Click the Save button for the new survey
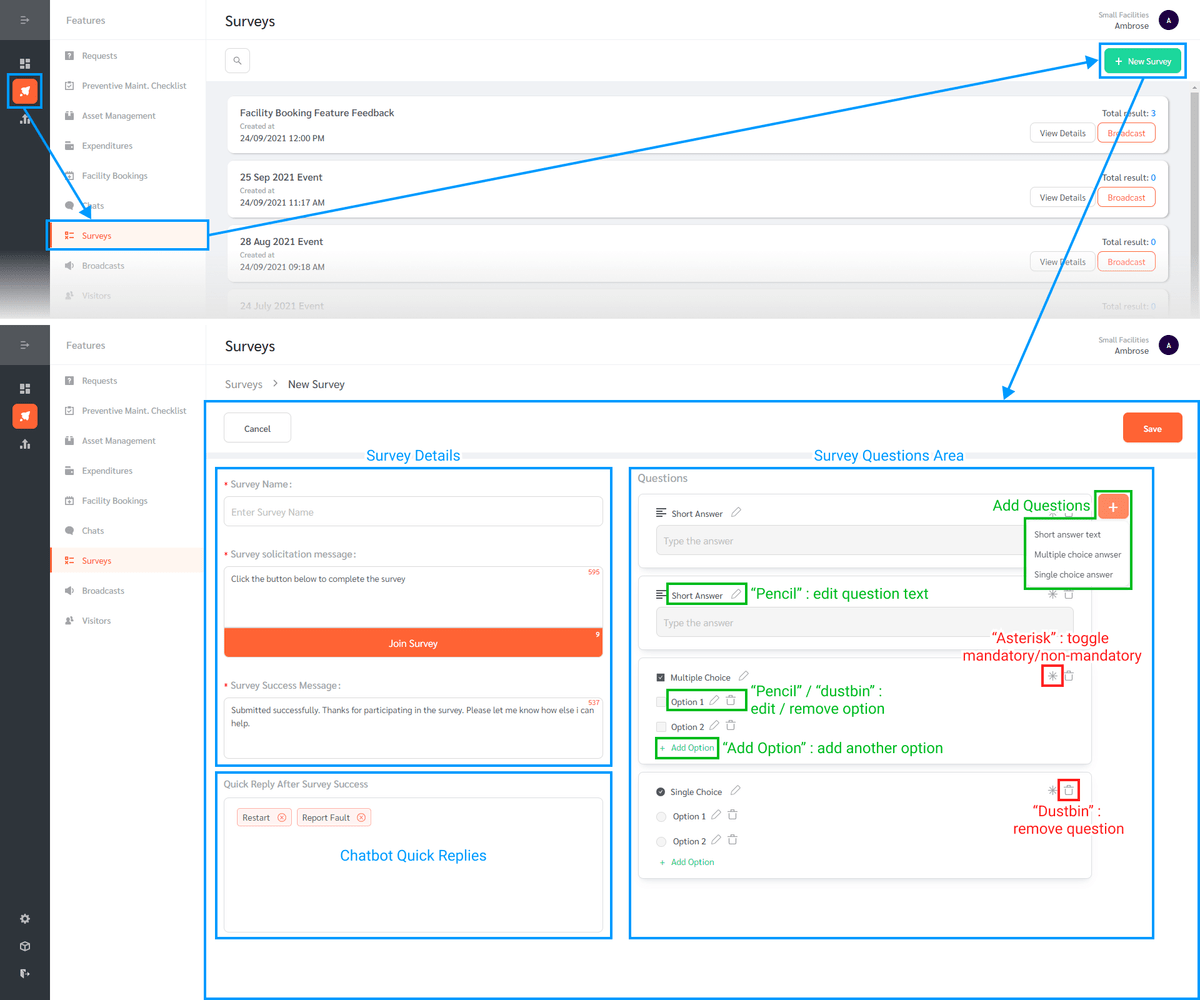This screenshot has width=1200, height=1000. pyautogui.click(x=1152, y=426)
